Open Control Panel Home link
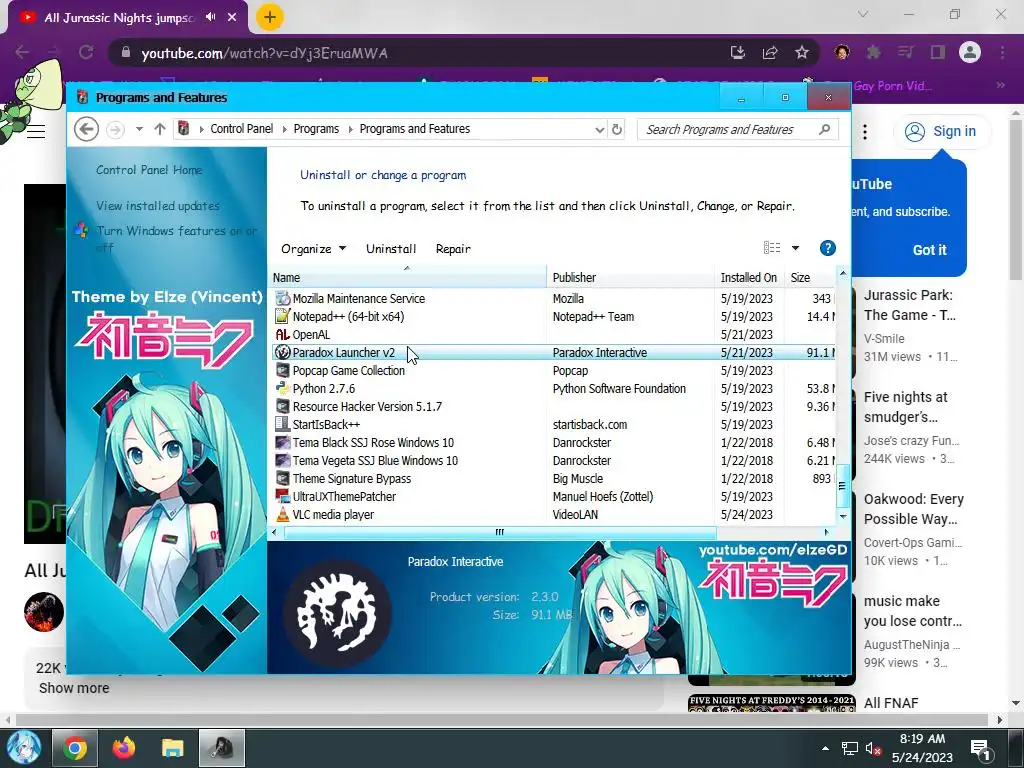Screen dimensions: 1024x768 (149, 170)
